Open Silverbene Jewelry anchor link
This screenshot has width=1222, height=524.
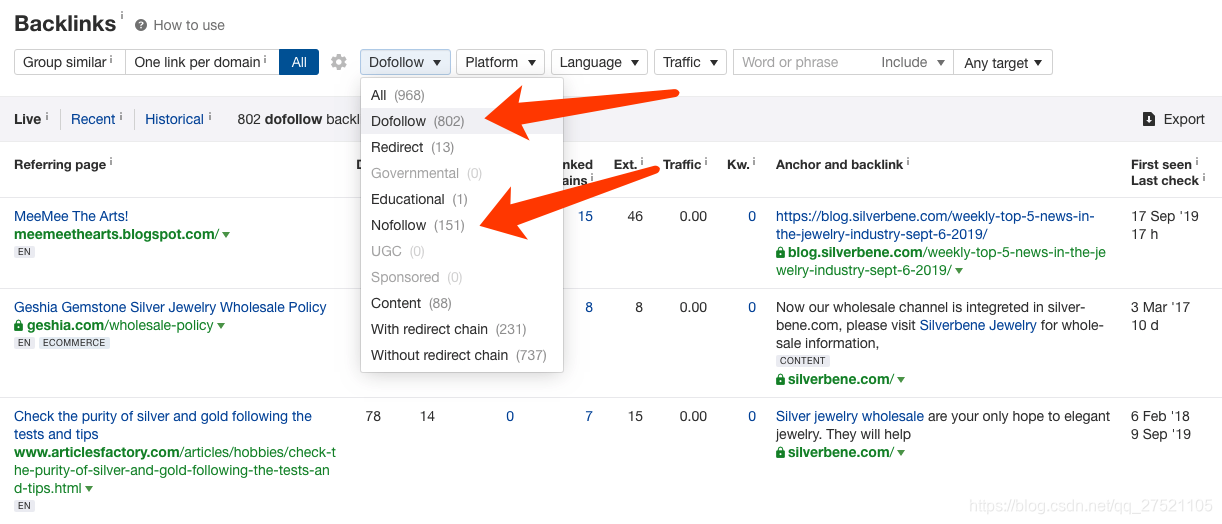point(977,326)
